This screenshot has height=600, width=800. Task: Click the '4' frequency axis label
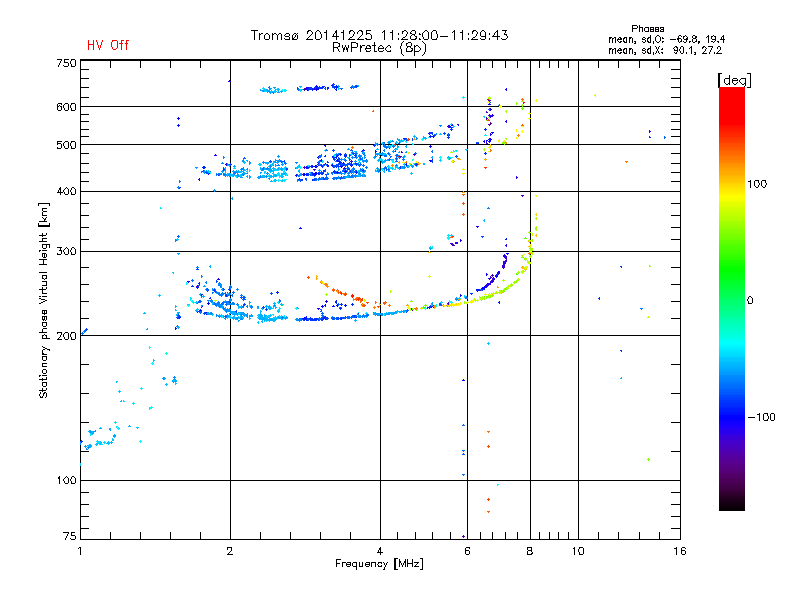380,551
